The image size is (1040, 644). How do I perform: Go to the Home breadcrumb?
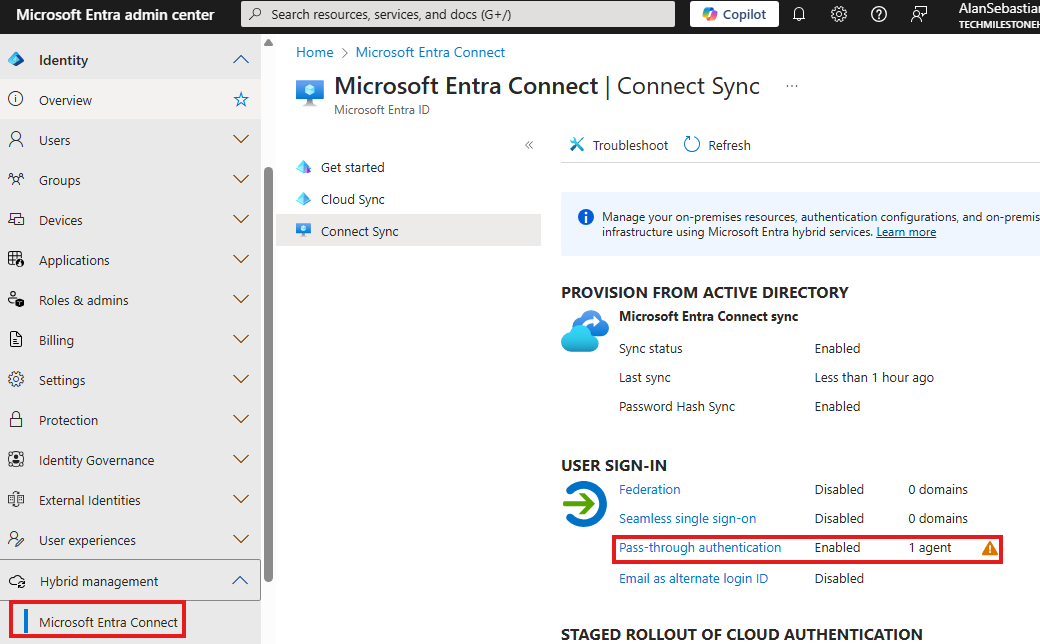click(314, 52)
